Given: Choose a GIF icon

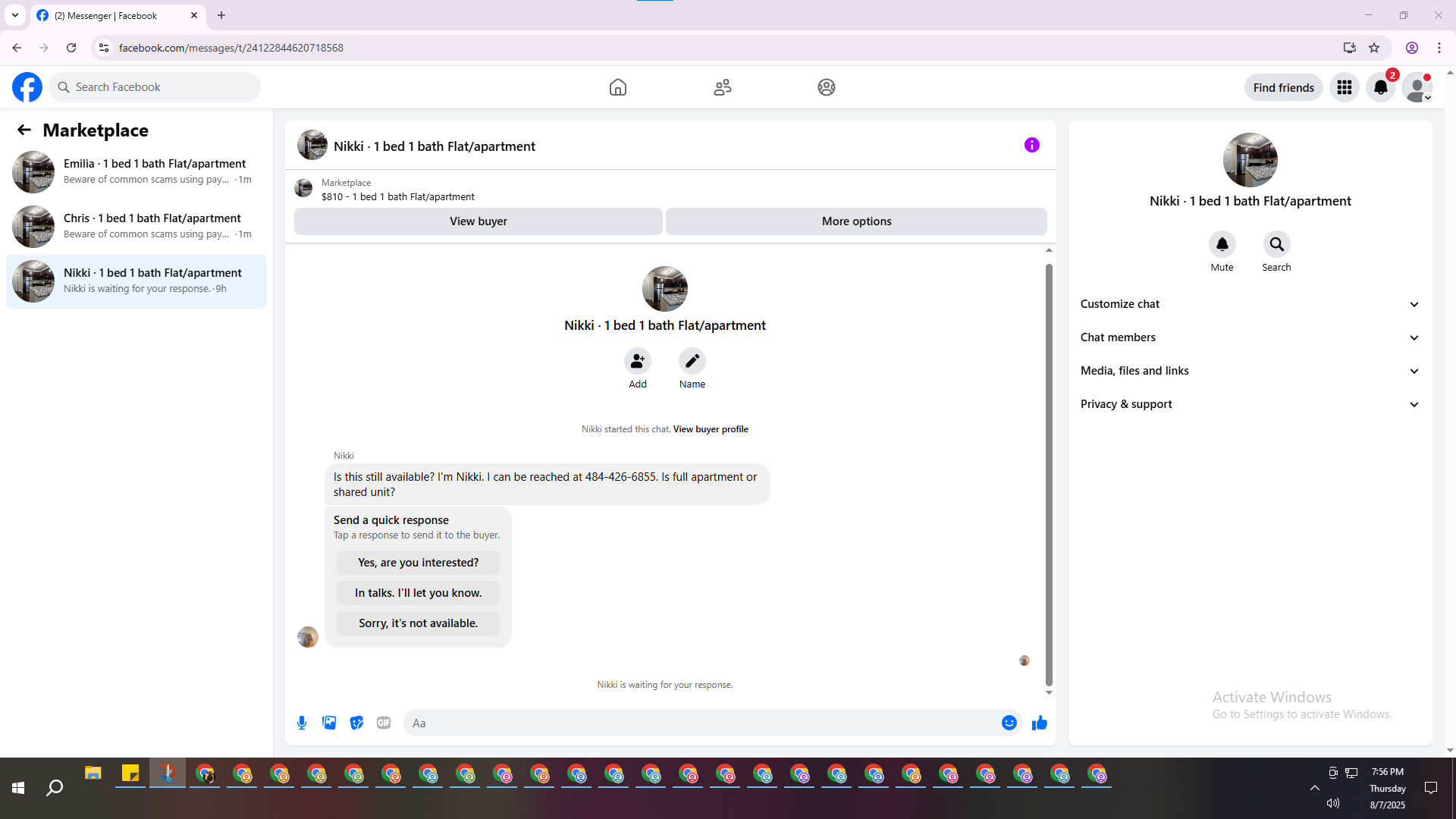Looking at the screenshot, I should click(384, 723).
